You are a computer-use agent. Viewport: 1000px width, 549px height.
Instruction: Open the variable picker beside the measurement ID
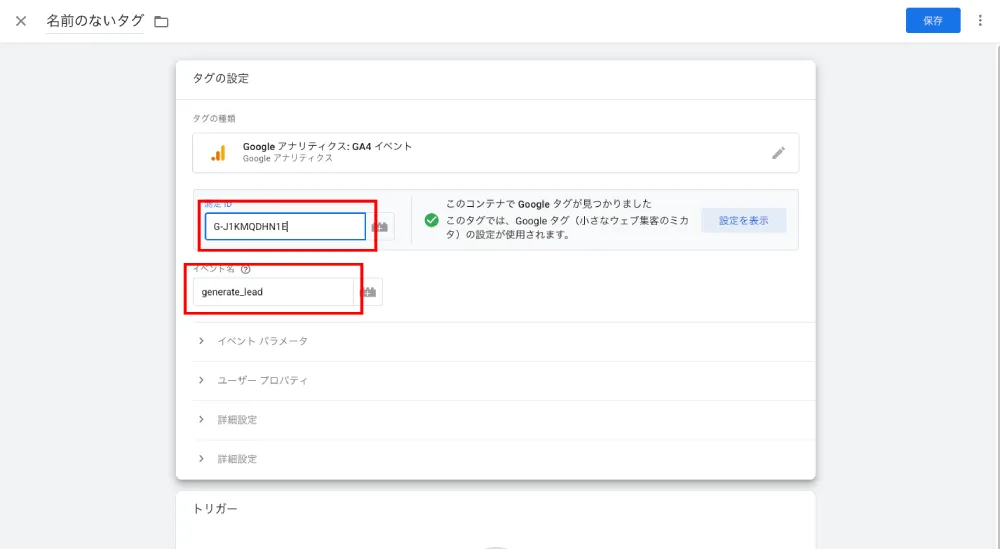(x=380, y=227)
